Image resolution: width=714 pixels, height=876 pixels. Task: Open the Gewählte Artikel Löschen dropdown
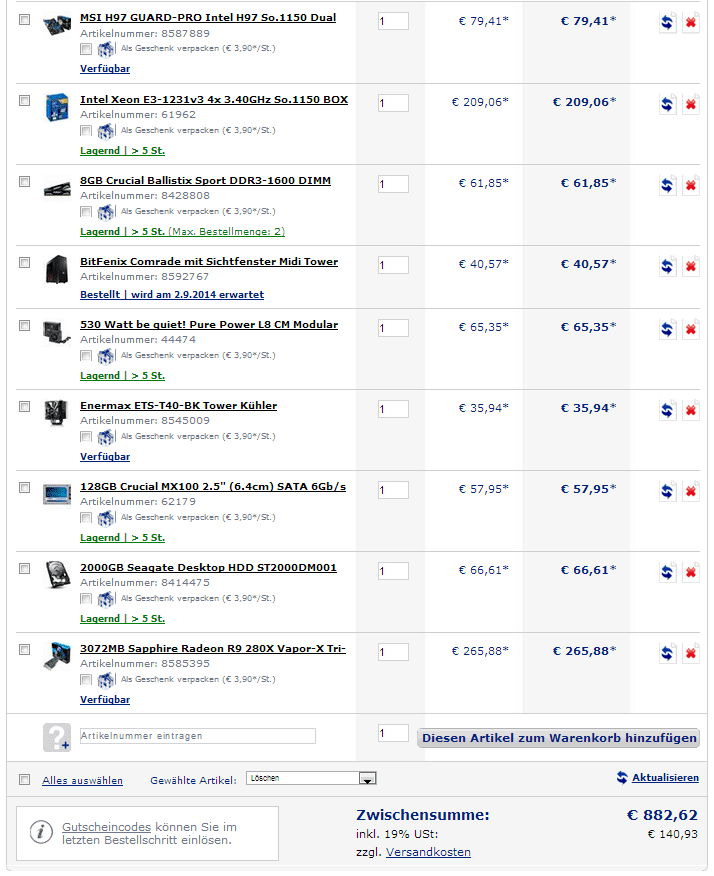[x=311, y=778]
